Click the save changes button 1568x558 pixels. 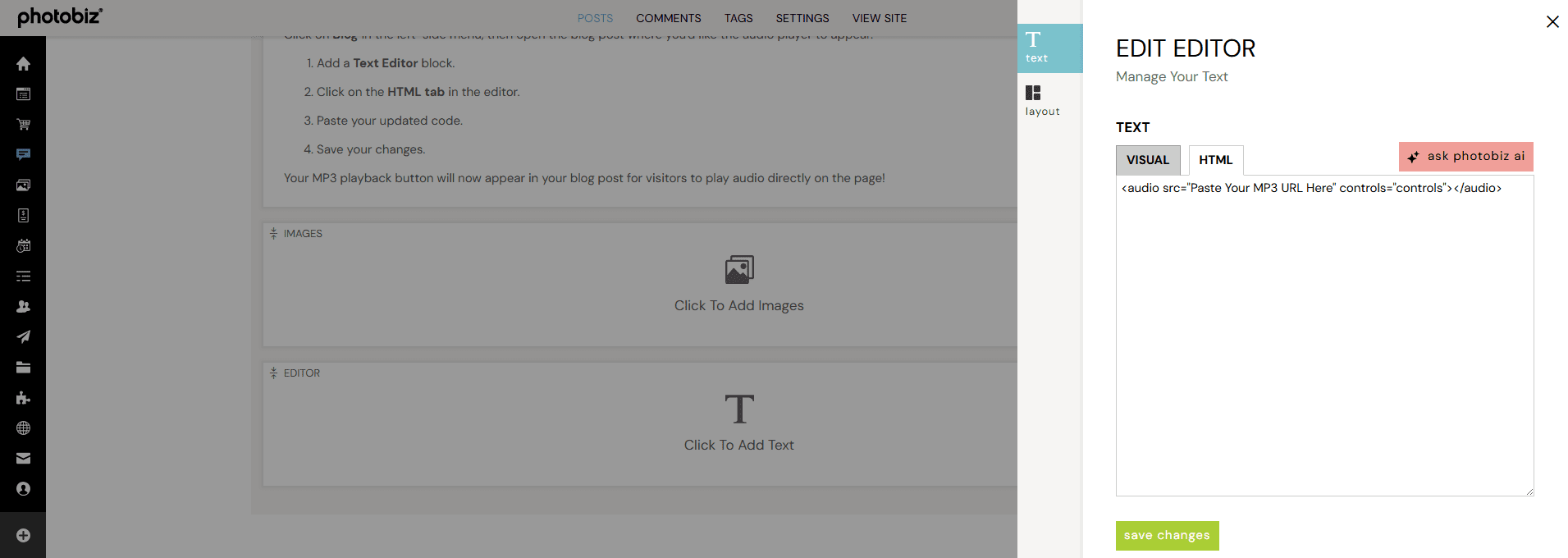coord(1167,536)
